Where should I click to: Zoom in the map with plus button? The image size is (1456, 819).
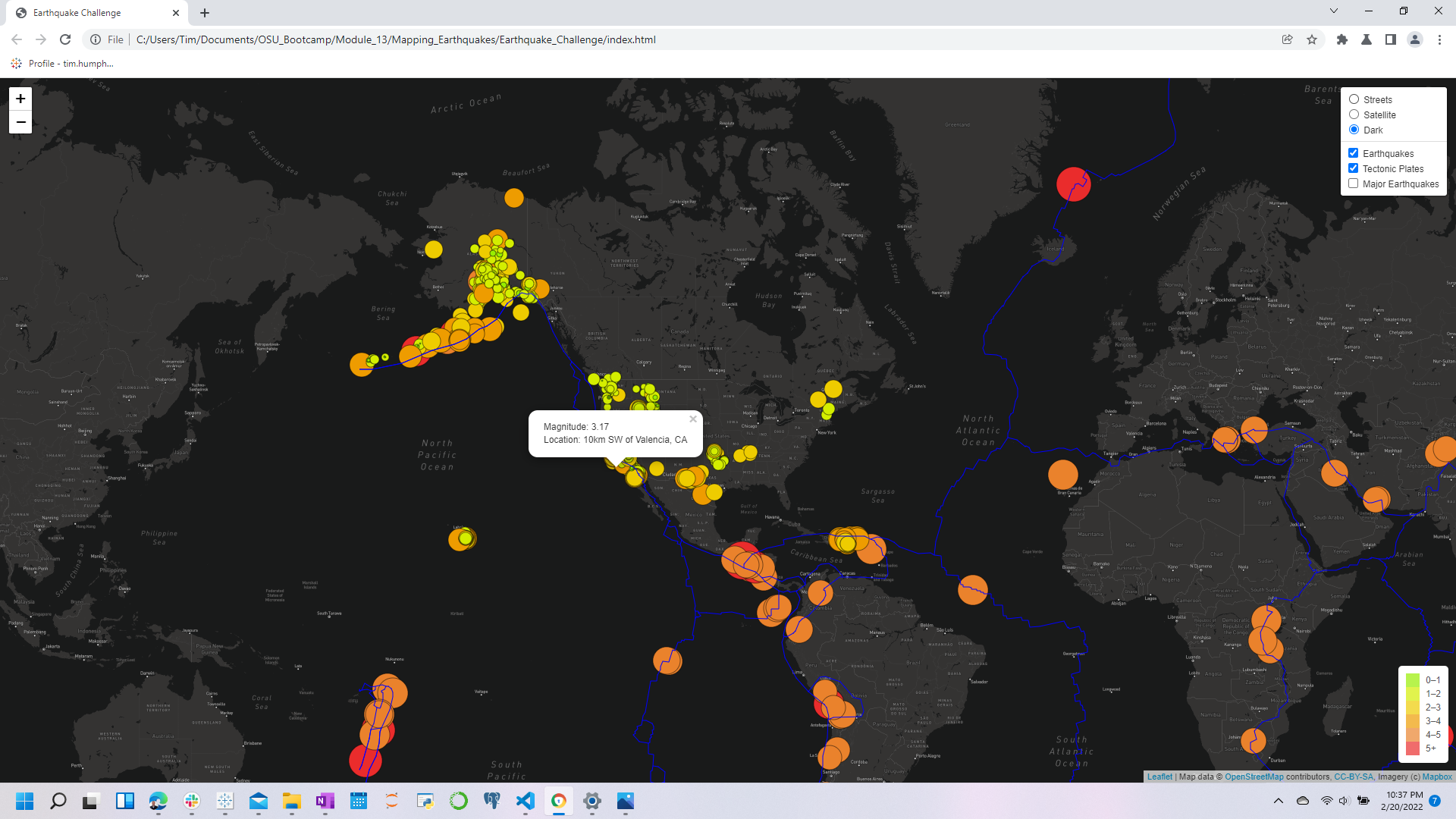[x=20, y=99]
